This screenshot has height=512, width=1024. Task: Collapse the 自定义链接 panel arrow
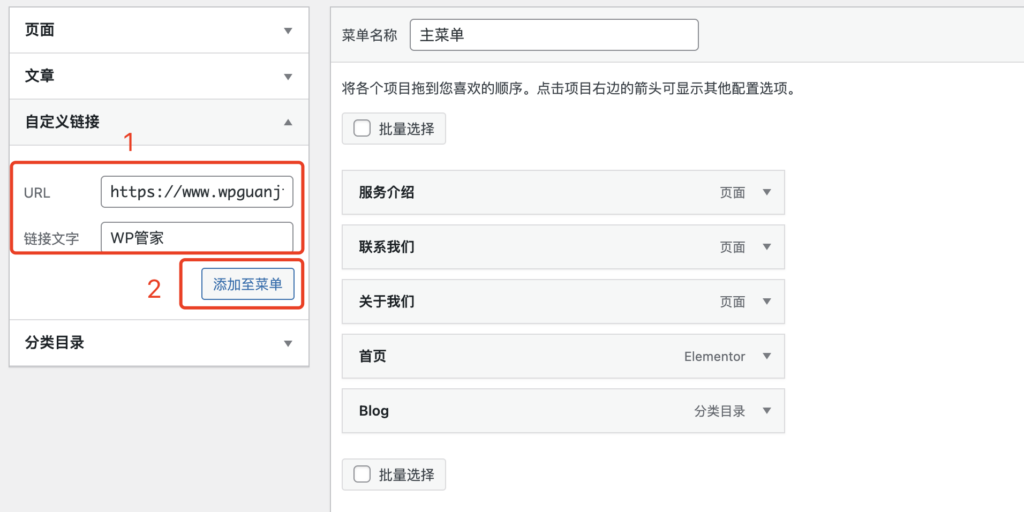pos(288,122)
